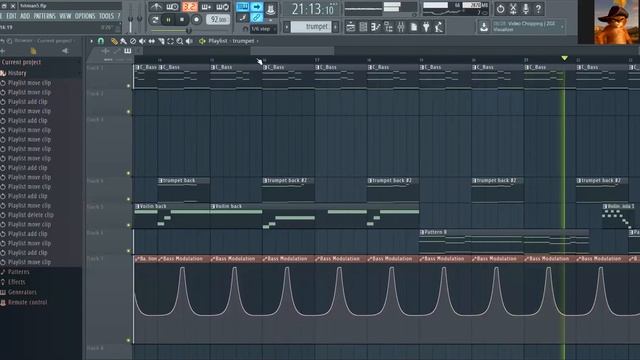This screenshot has height=360, width=640.
Task: Open playlist options menu arrow
Action: [x=91, y=41]
